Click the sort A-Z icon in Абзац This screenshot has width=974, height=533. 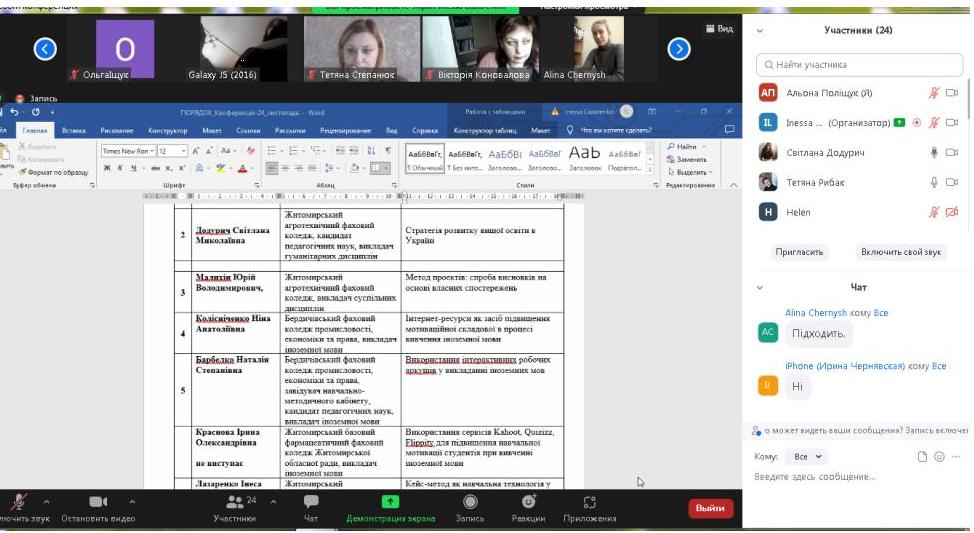tap(371, 151)
